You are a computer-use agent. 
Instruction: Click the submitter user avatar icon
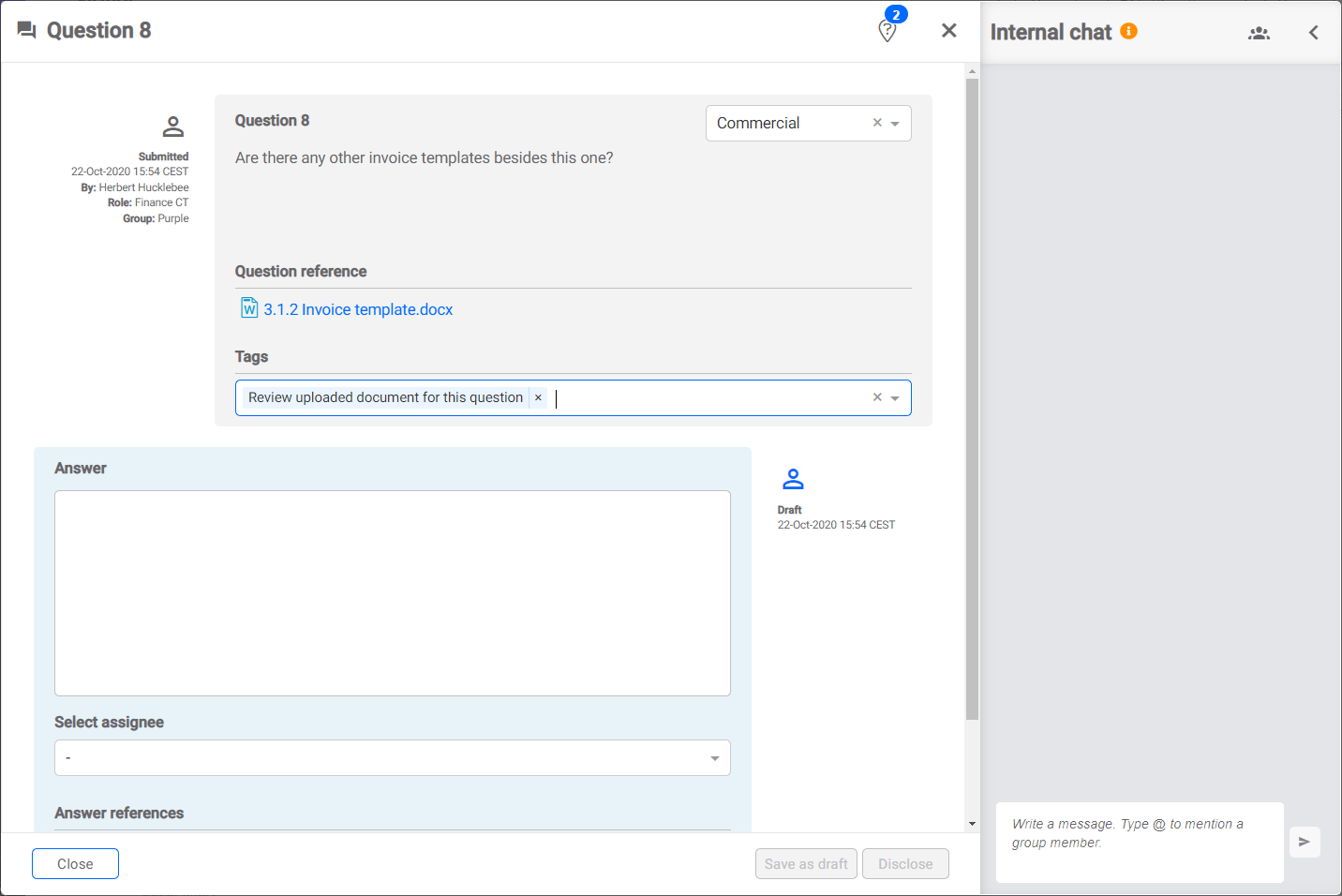173,127
